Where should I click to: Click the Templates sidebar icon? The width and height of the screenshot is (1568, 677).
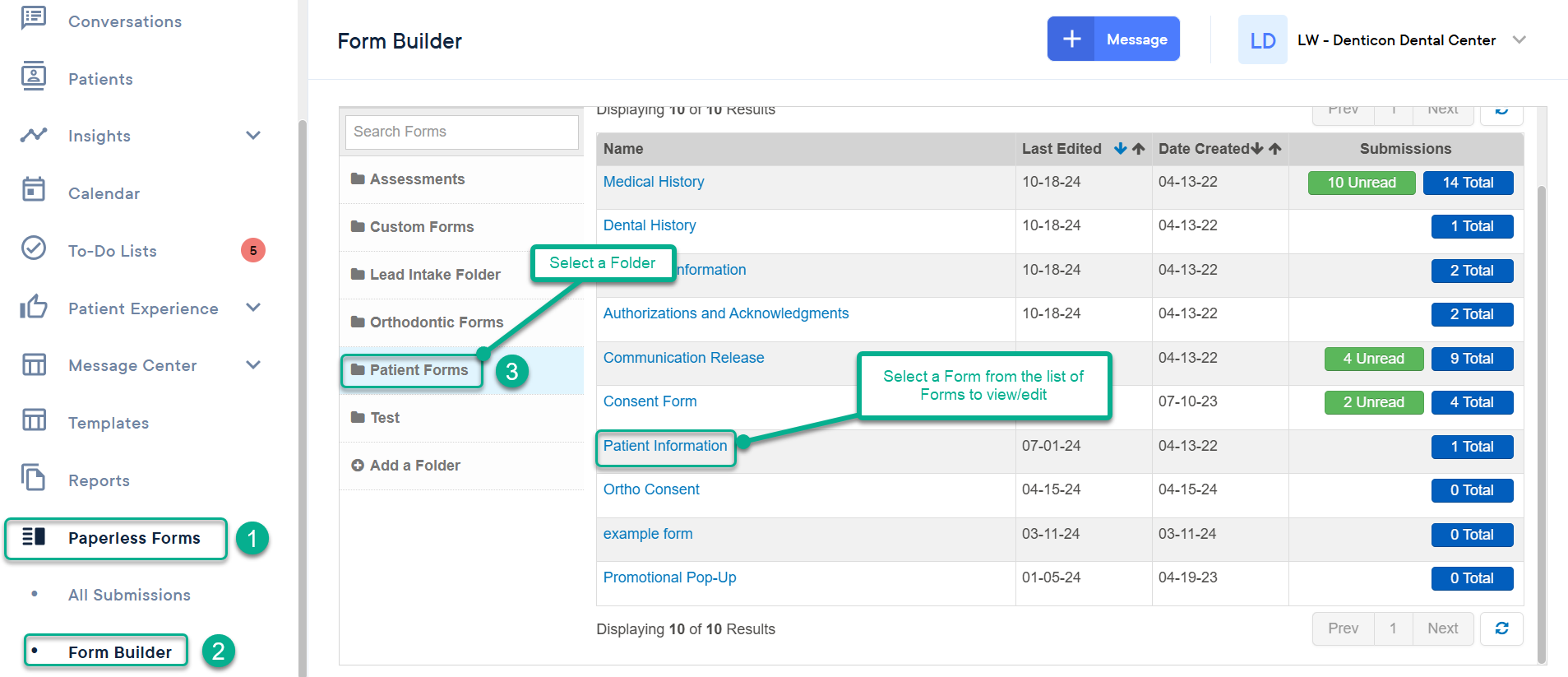[34, 420]
